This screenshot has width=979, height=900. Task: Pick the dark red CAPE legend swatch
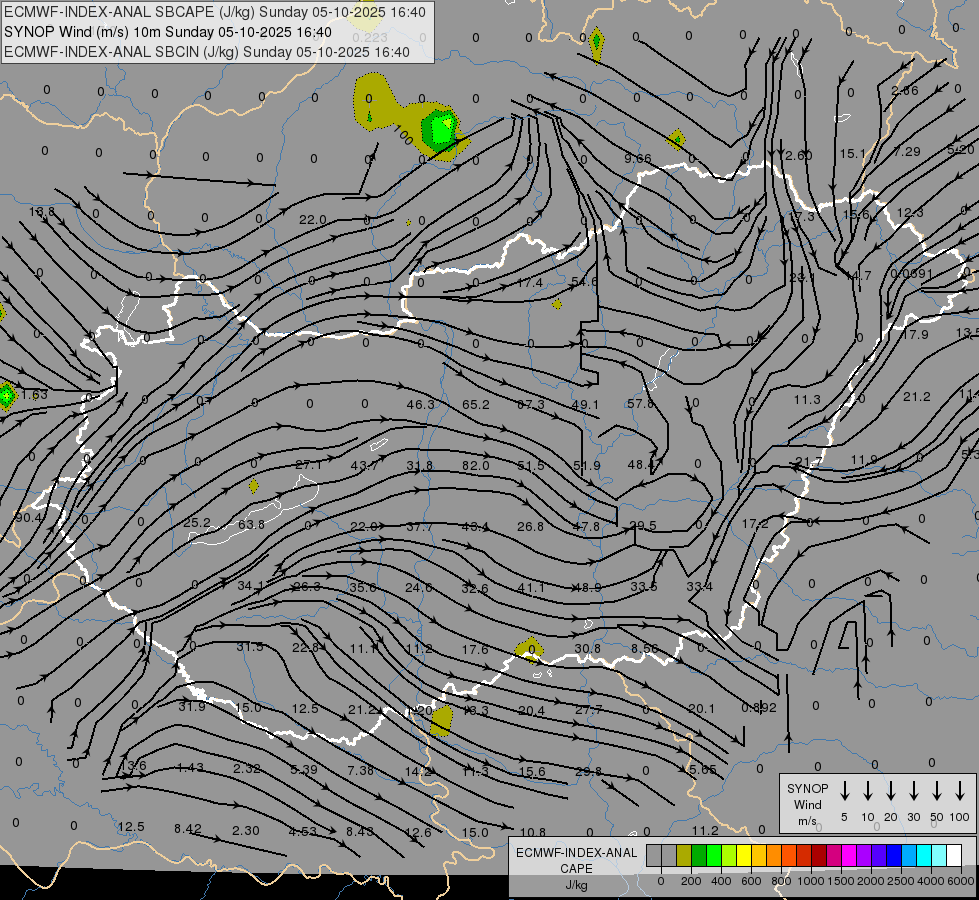(x=819, y=856)
